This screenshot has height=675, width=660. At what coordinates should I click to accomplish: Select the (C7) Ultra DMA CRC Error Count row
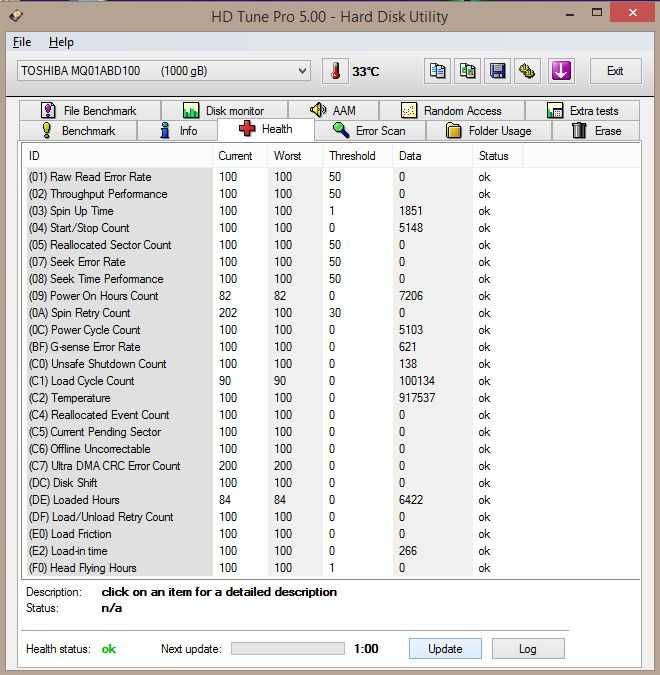click(x=331, y=466)
